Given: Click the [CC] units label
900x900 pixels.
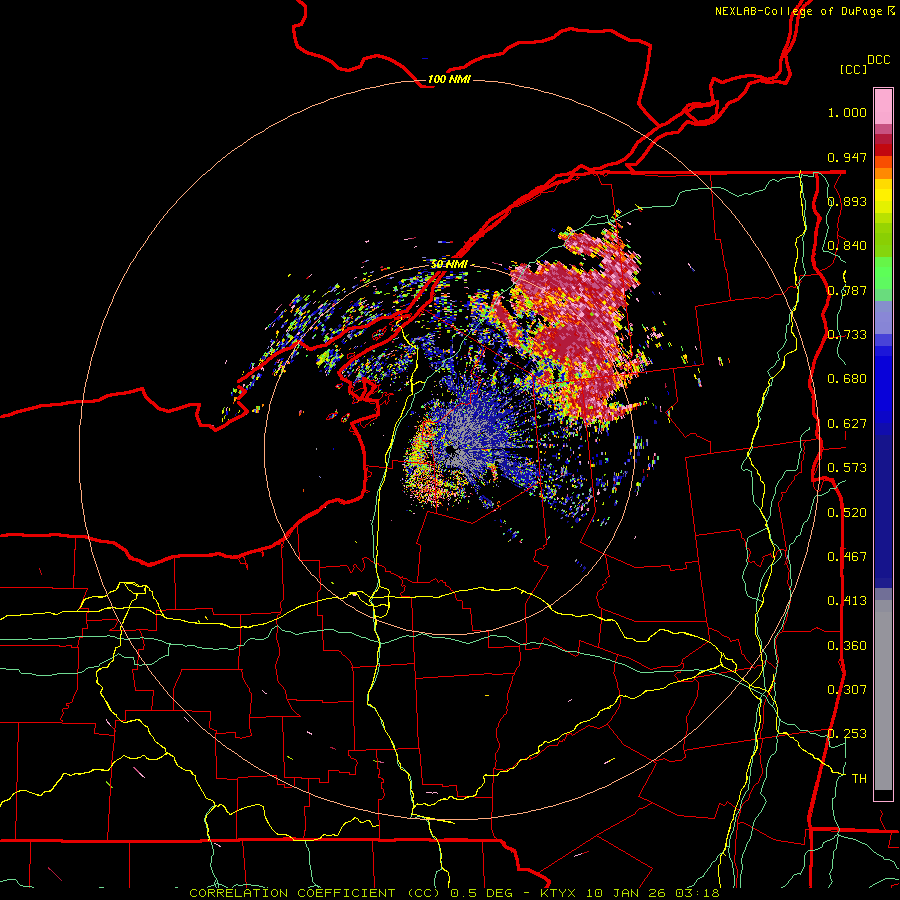Looking at the screenshot, I should pos(853,69).
